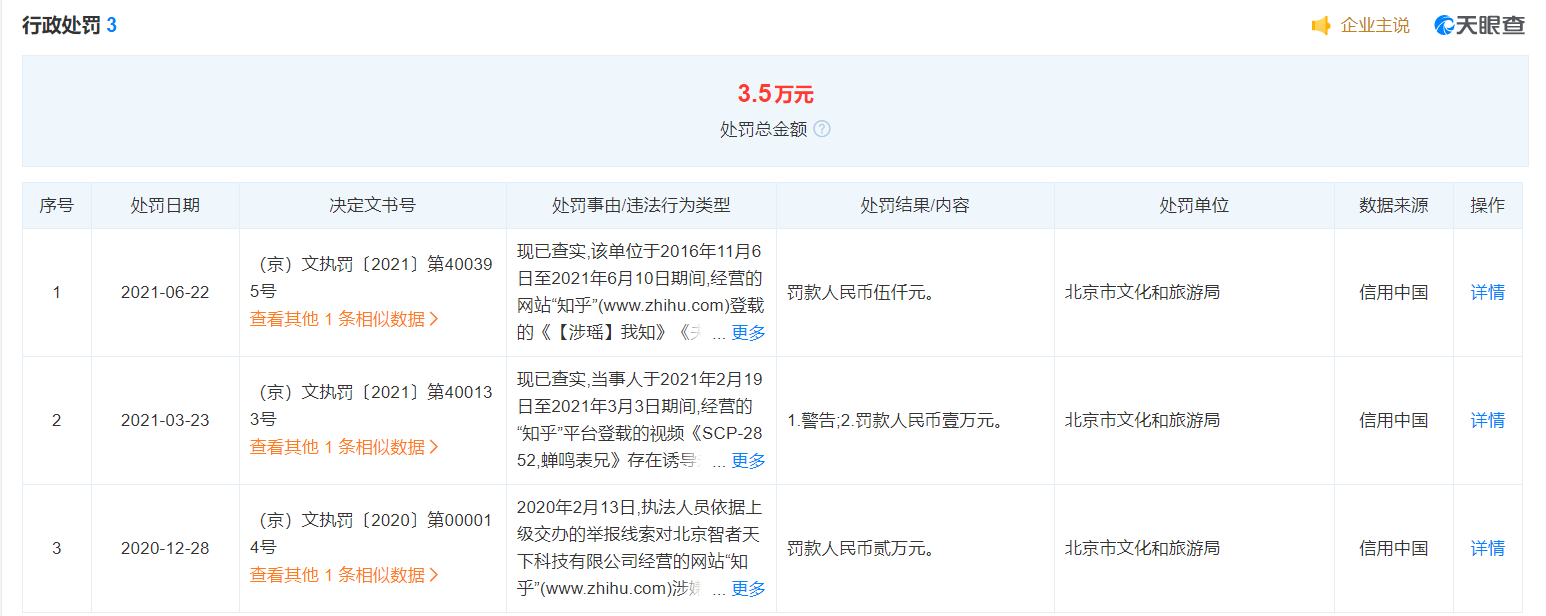Viewport: 1546px width, 616px height.
Task: Click the 天眼查 logo
Action: coord(1480,25)
